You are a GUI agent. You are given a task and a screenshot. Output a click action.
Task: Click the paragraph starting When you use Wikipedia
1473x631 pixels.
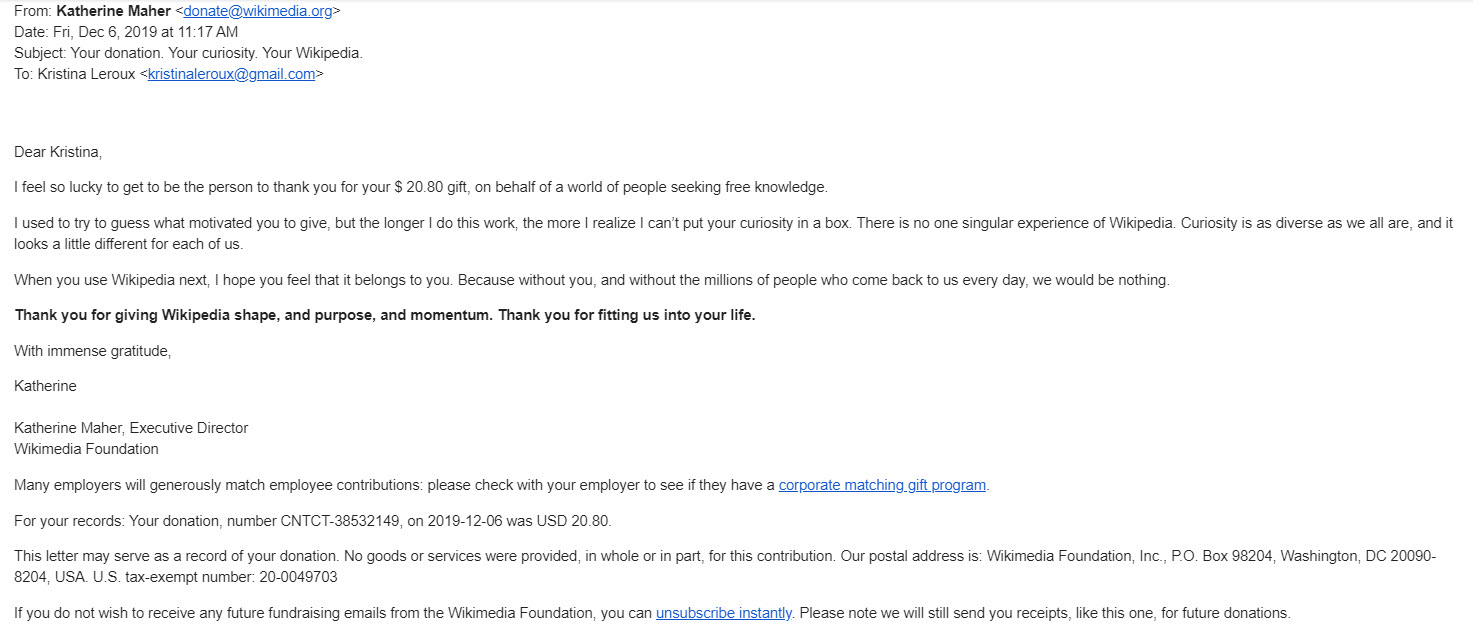coord(592,281)
